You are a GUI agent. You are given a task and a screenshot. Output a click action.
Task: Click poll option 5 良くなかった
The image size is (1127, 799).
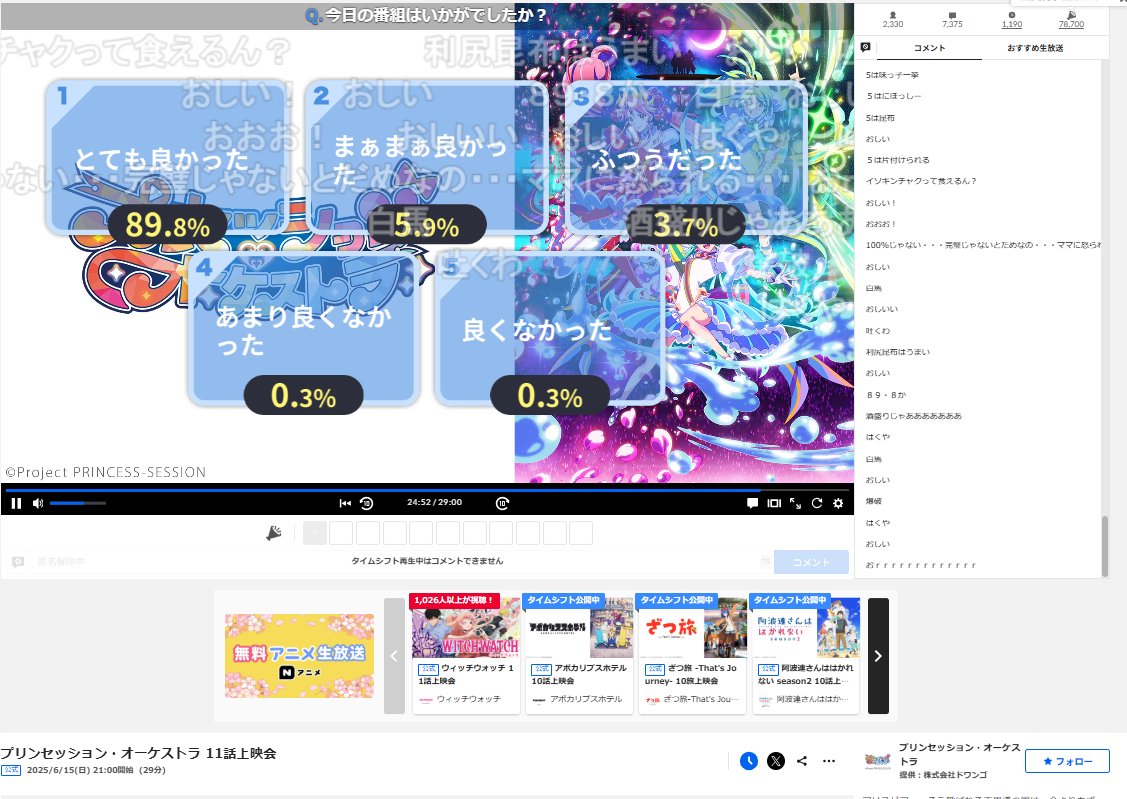coord(550,327)
